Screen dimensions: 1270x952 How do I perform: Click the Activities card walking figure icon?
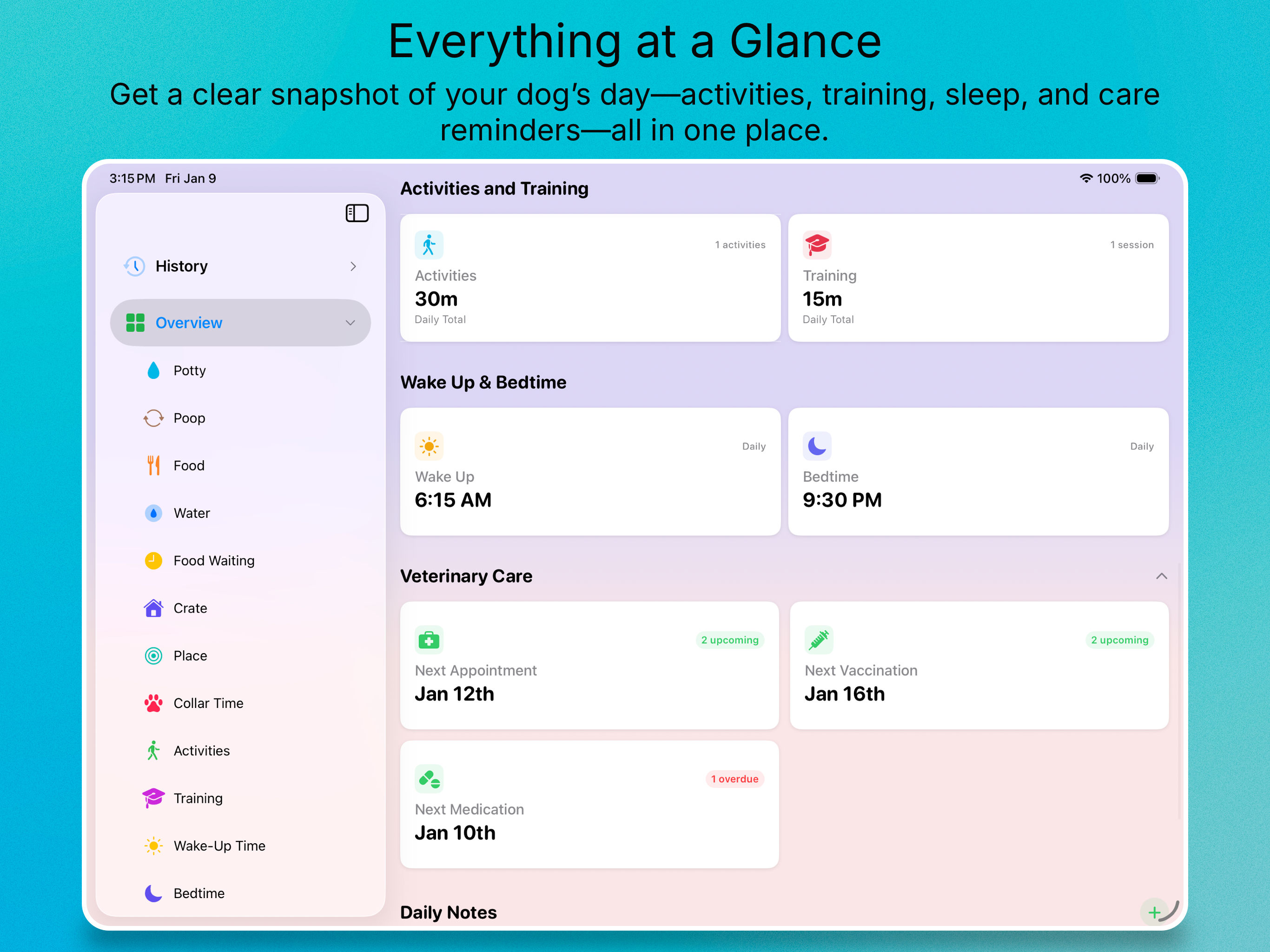(429, 245)
